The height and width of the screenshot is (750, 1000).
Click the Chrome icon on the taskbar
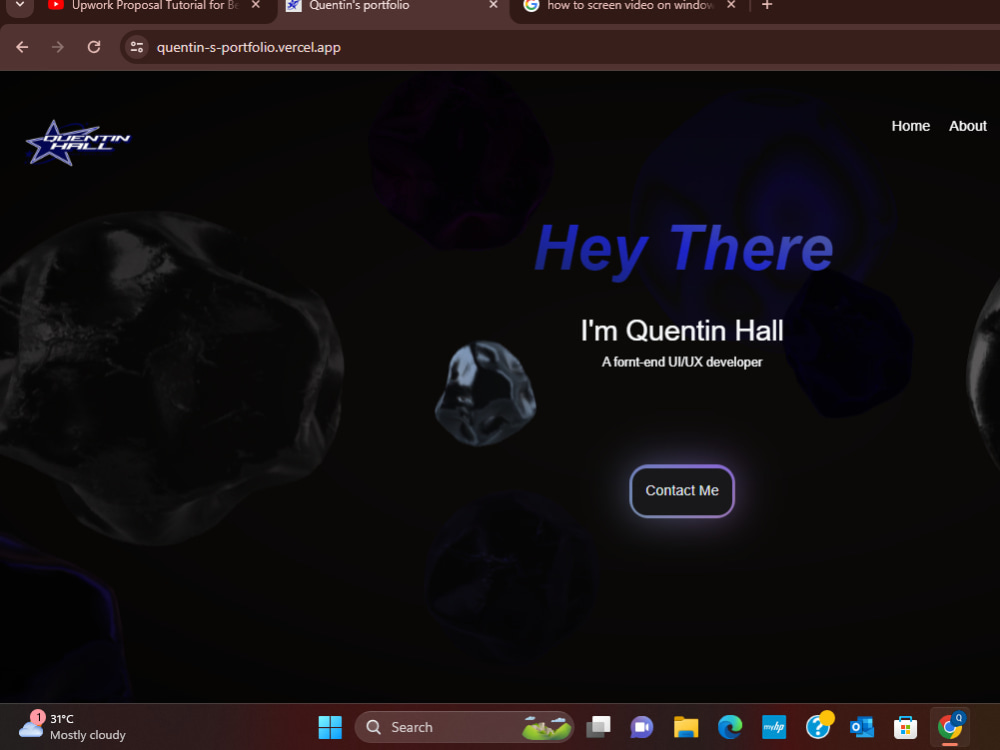950,727
